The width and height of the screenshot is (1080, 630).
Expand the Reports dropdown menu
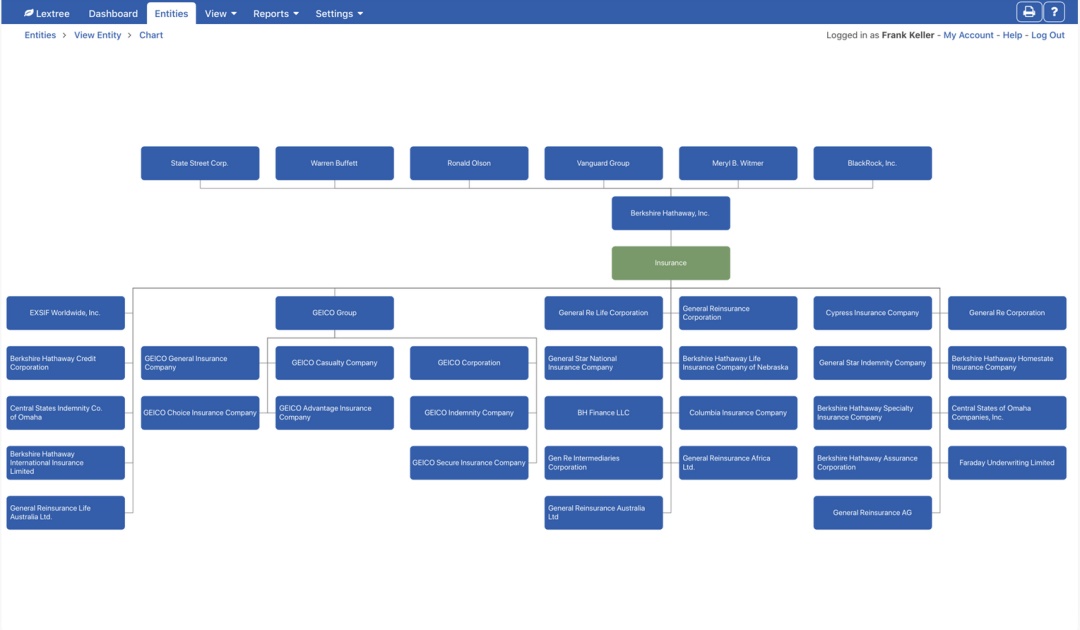point(276,13)
